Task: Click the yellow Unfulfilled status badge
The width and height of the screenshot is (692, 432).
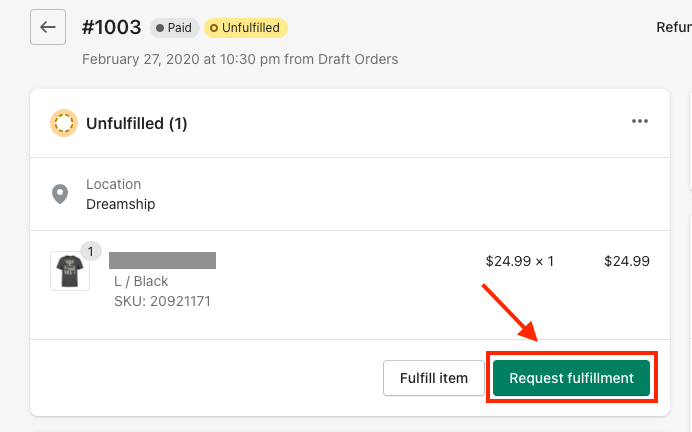Action: [x=245, y=28]
